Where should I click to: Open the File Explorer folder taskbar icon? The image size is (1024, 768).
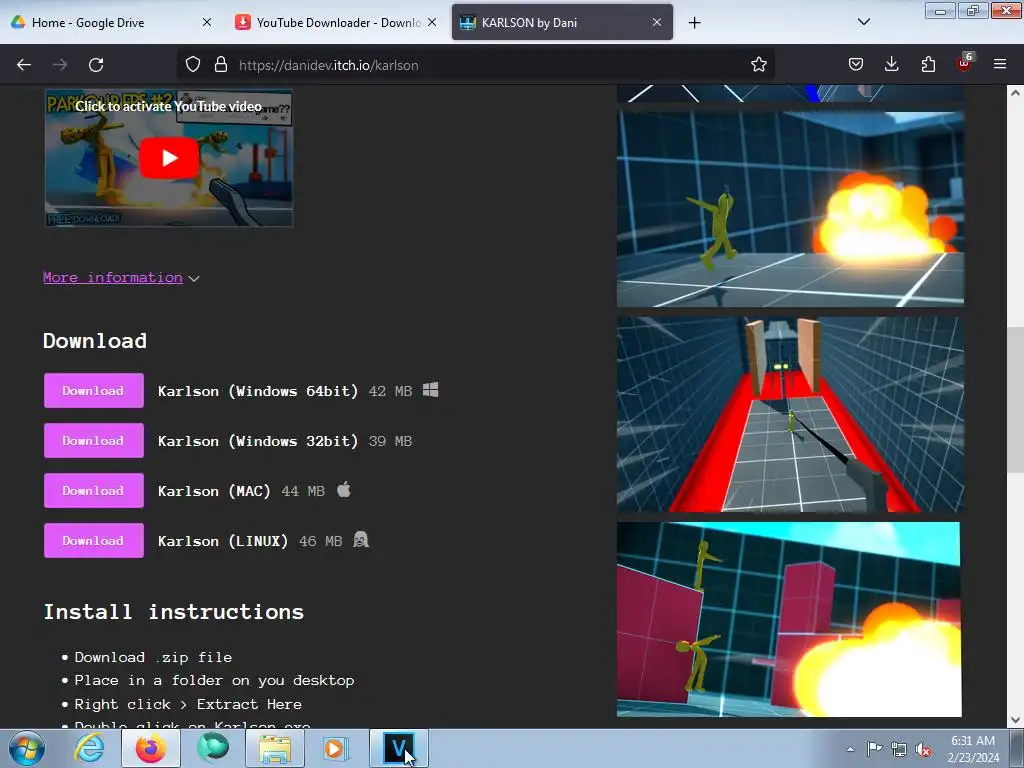pyautogui.click(x=275, y=748)
